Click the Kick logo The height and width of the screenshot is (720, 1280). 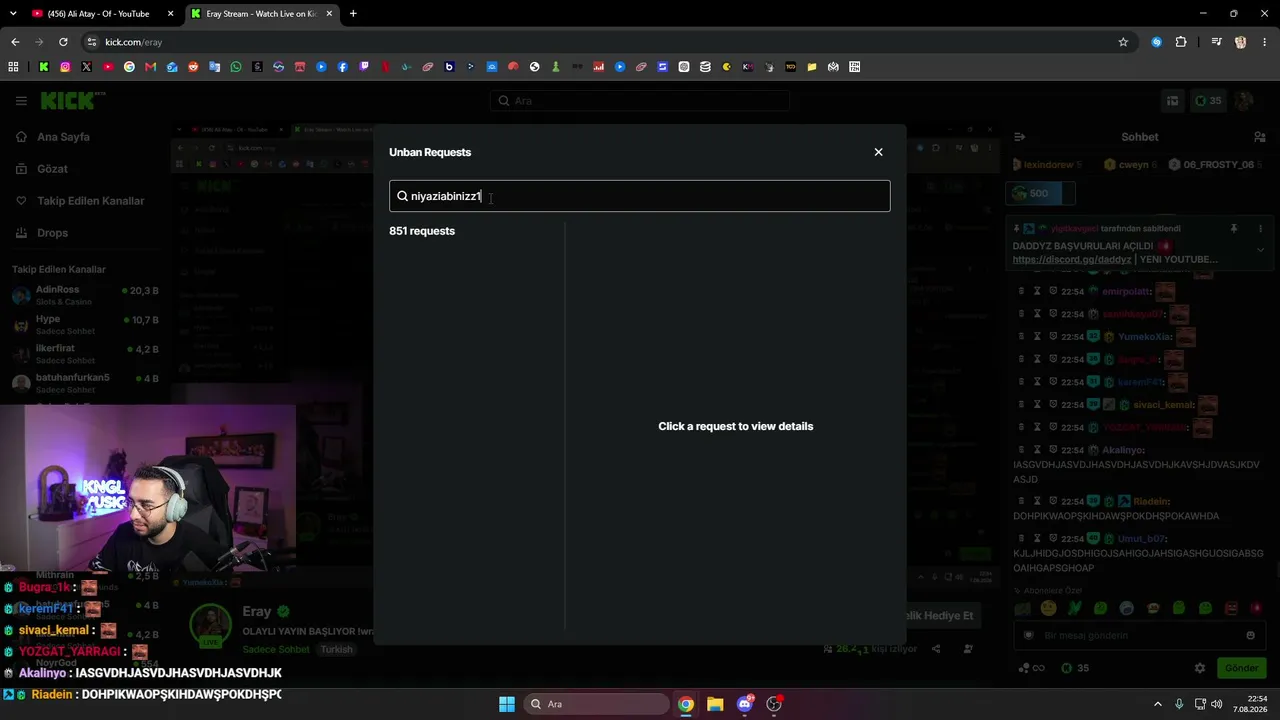point(68,100)
